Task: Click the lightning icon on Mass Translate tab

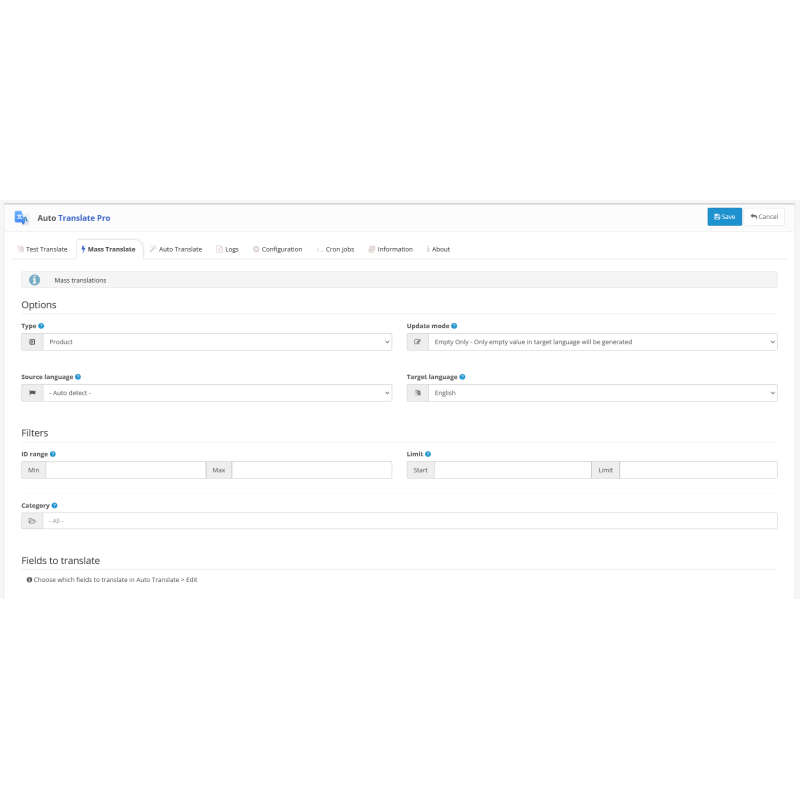Action: [x=82, y=248]
